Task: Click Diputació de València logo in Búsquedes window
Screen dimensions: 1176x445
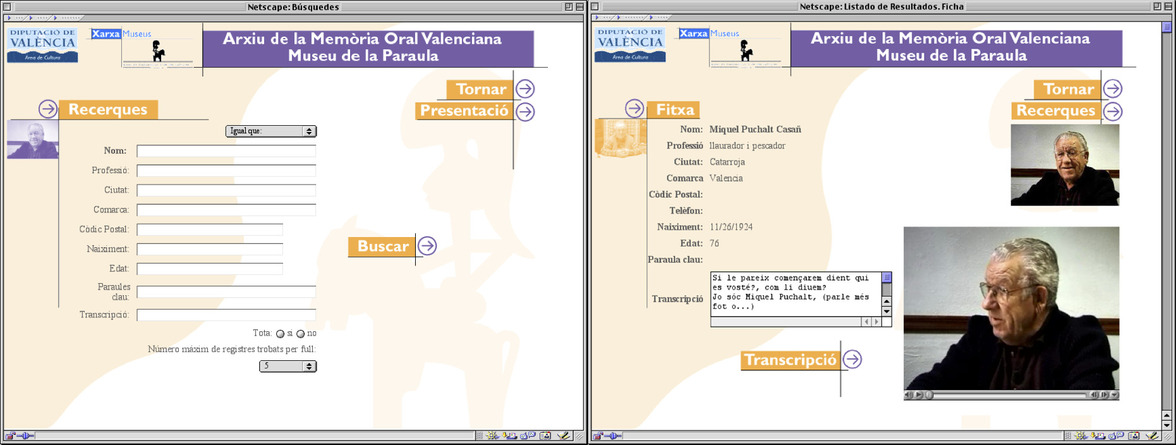Action: coord(42,44)
